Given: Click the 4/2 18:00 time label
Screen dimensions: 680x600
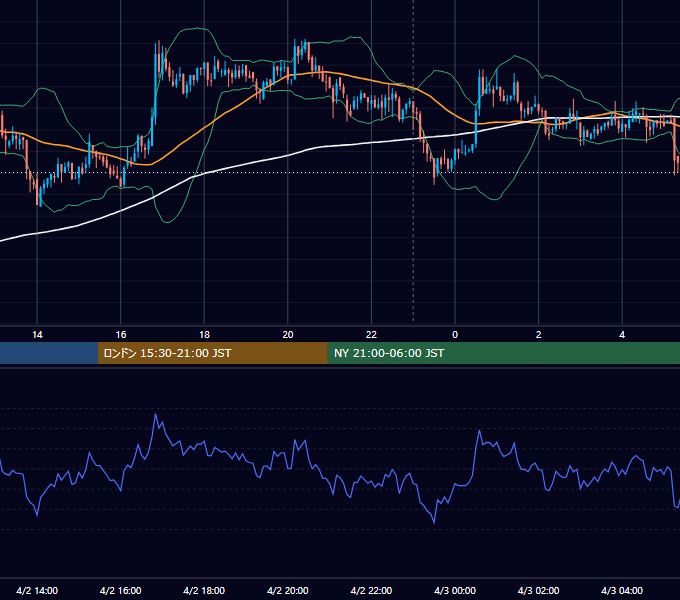Looking at the screenshot, I should click(204, 590).
